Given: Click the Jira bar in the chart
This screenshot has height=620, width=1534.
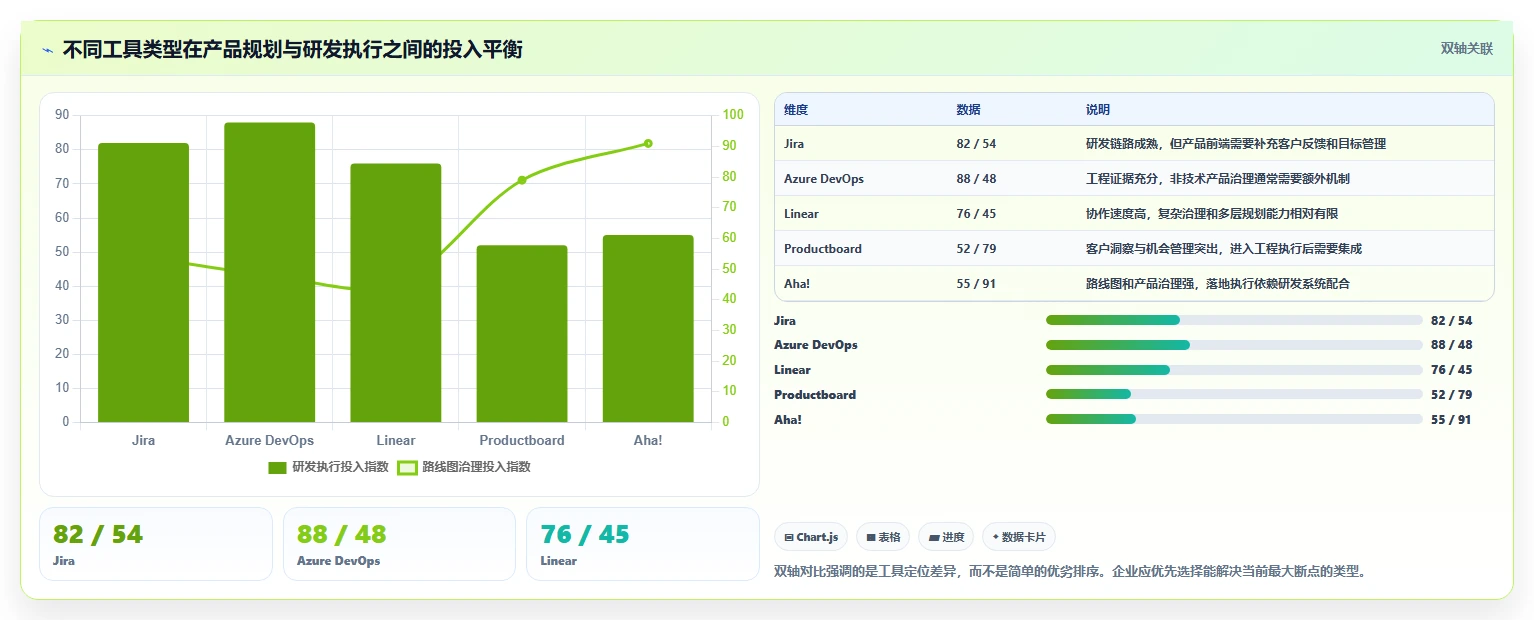Looking at the screenshot, I should click(143, 282).
